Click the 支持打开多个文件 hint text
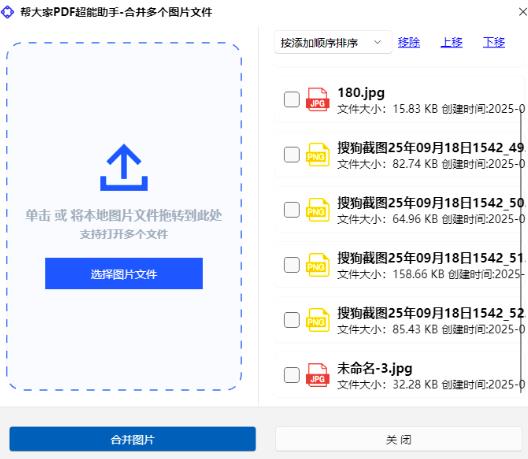528x459 pixels. pos(124,234)
